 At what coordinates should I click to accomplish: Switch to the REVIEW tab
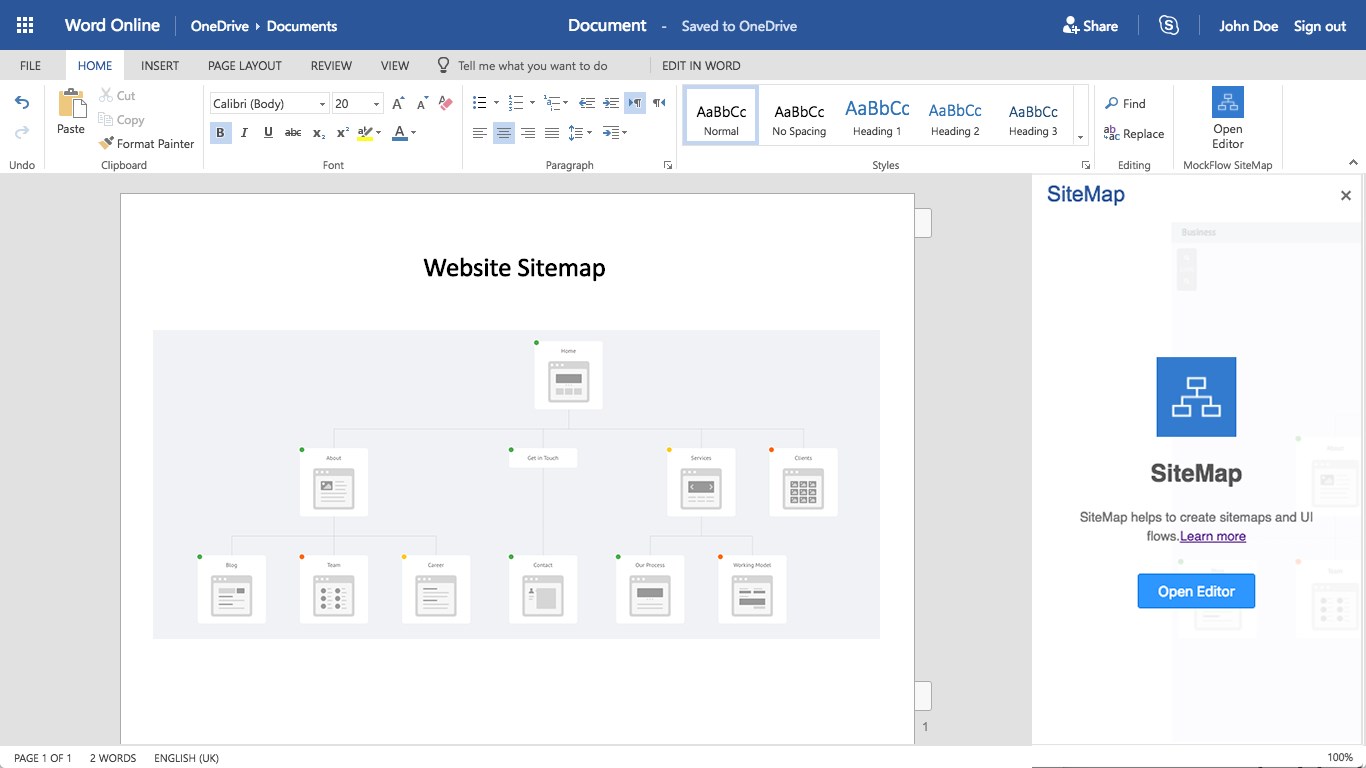(331, 66)
